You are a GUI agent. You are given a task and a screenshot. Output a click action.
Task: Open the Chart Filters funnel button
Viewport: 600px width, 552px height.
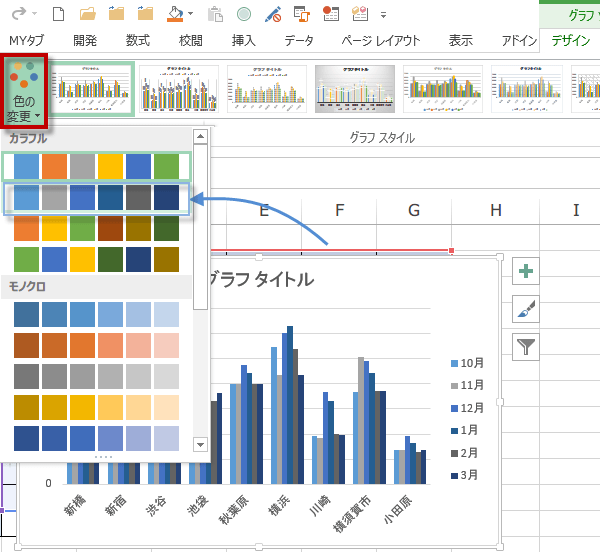[x=526, y=347]
